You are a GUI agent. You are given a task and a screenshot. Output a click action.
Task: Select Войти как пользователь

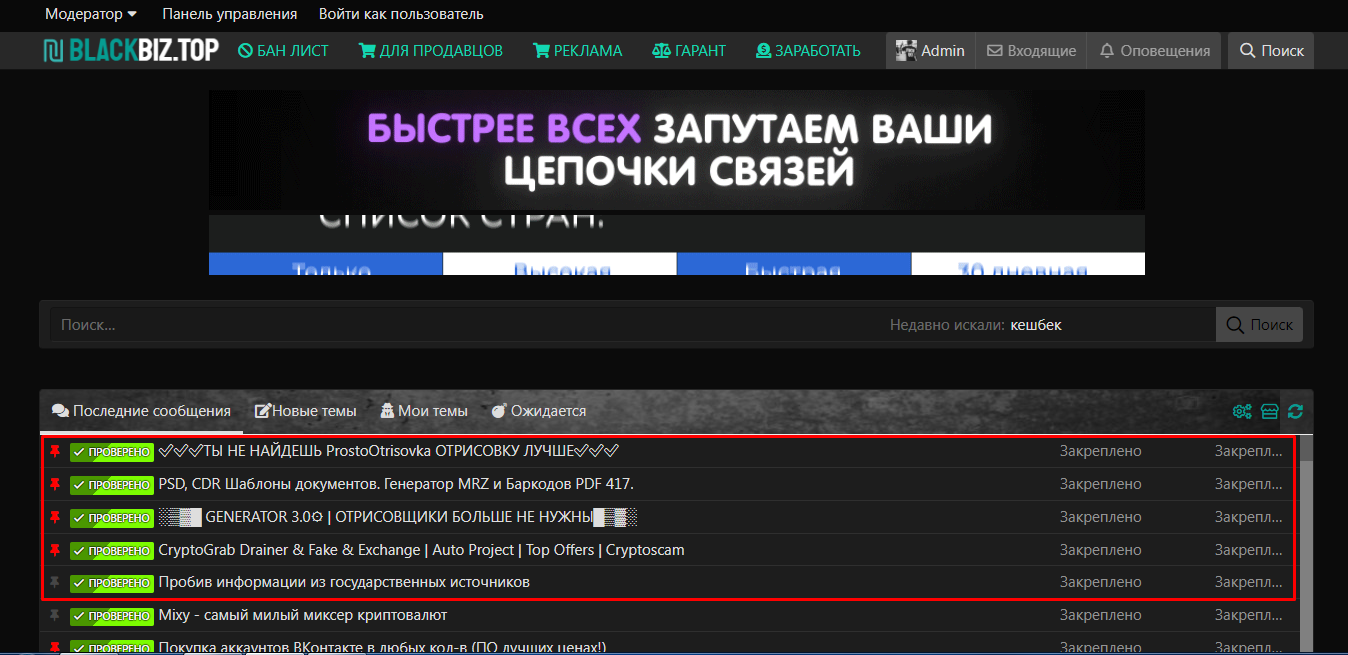(x=401, y=14)
